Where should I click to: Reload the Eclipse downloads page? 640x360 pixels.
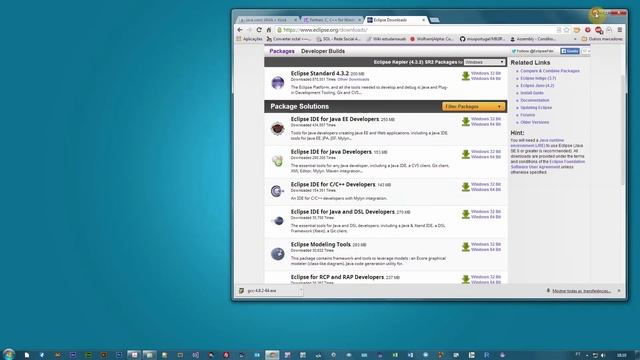[259, 30]
